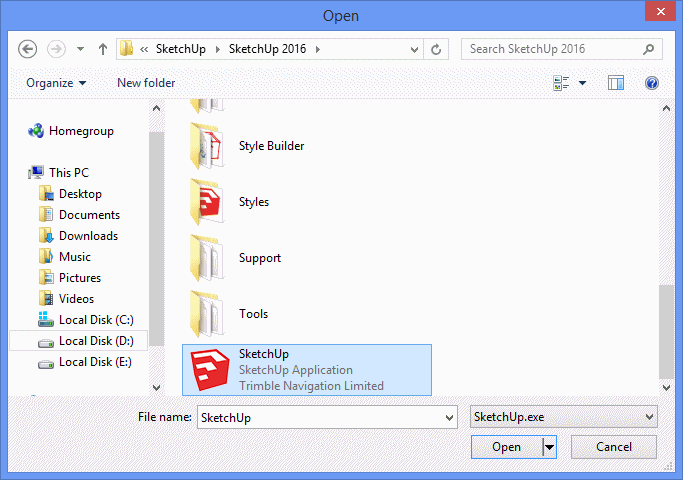Open Pictures in the navigation pane
The image size is (683, 480).
(x=80, y=277)
